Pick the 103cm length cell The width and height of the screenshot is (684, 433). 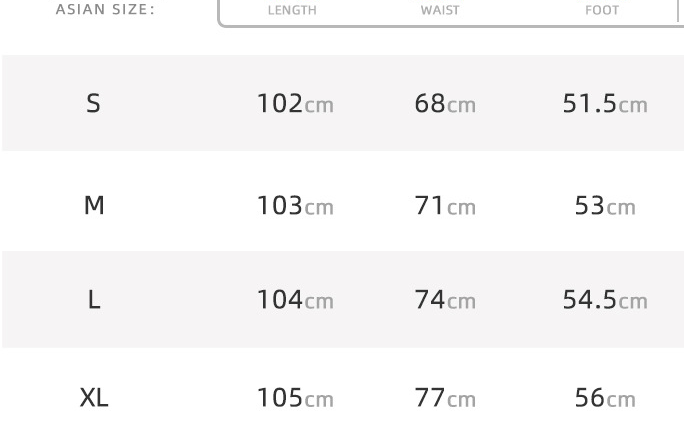click(x=295, y=205)
